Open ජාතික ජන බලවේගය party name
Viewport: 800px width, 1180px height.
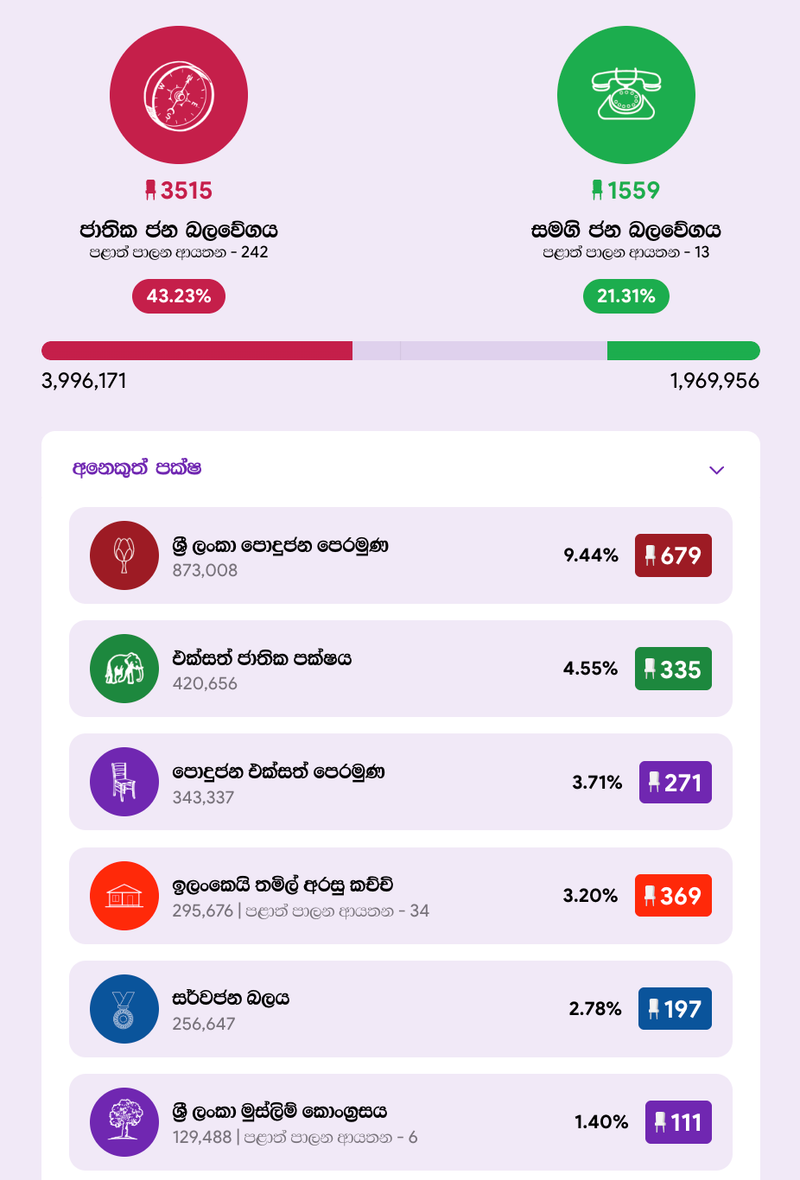tap(178, 230)
